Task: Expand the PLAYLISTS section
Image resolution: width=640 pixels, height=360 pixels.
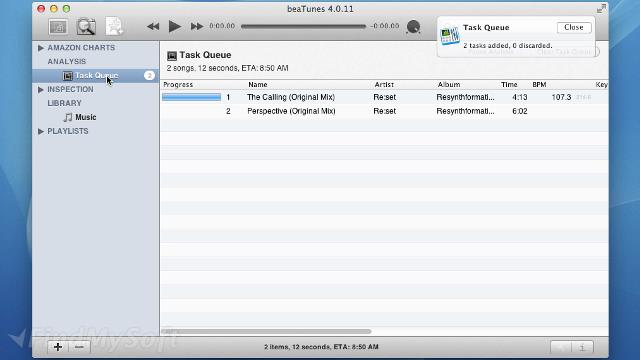Action: (x=40, y=131)
